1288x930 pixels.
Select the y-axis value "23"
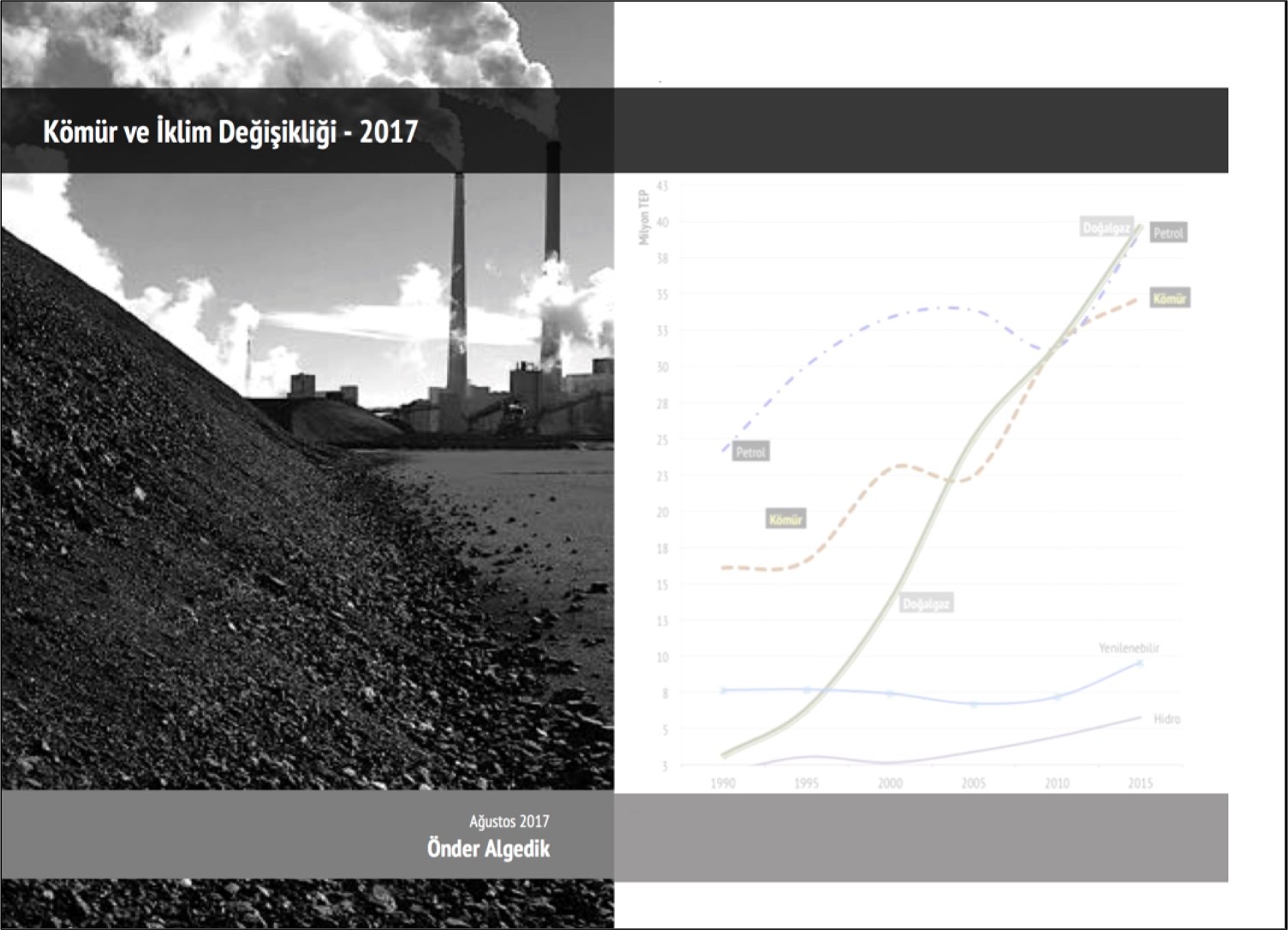(662, 476)
